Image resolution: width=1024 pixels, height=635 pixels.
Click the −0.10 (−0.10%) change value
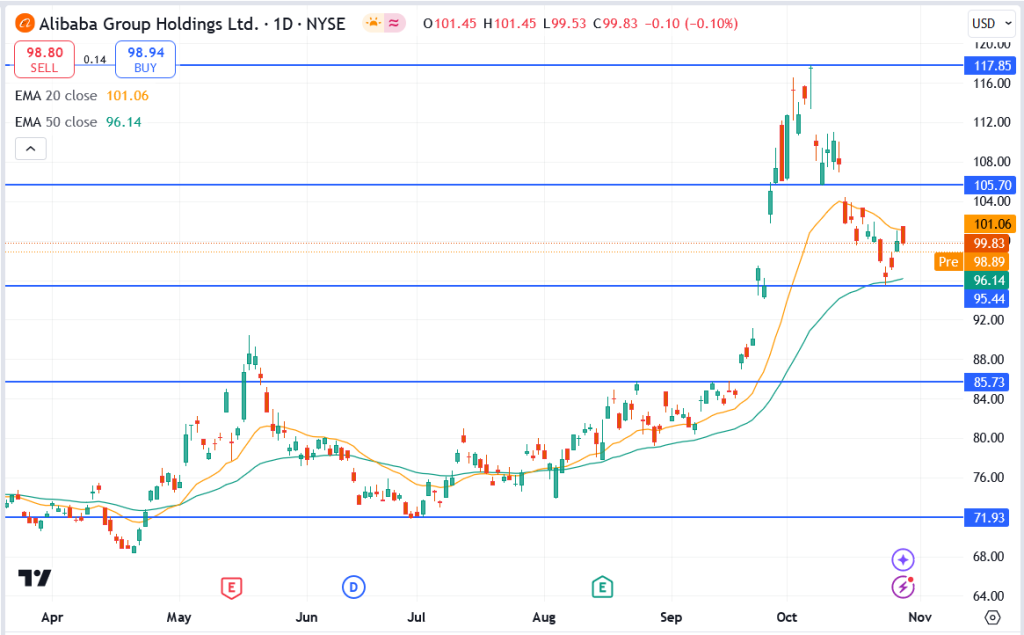[x=692, y=24]
